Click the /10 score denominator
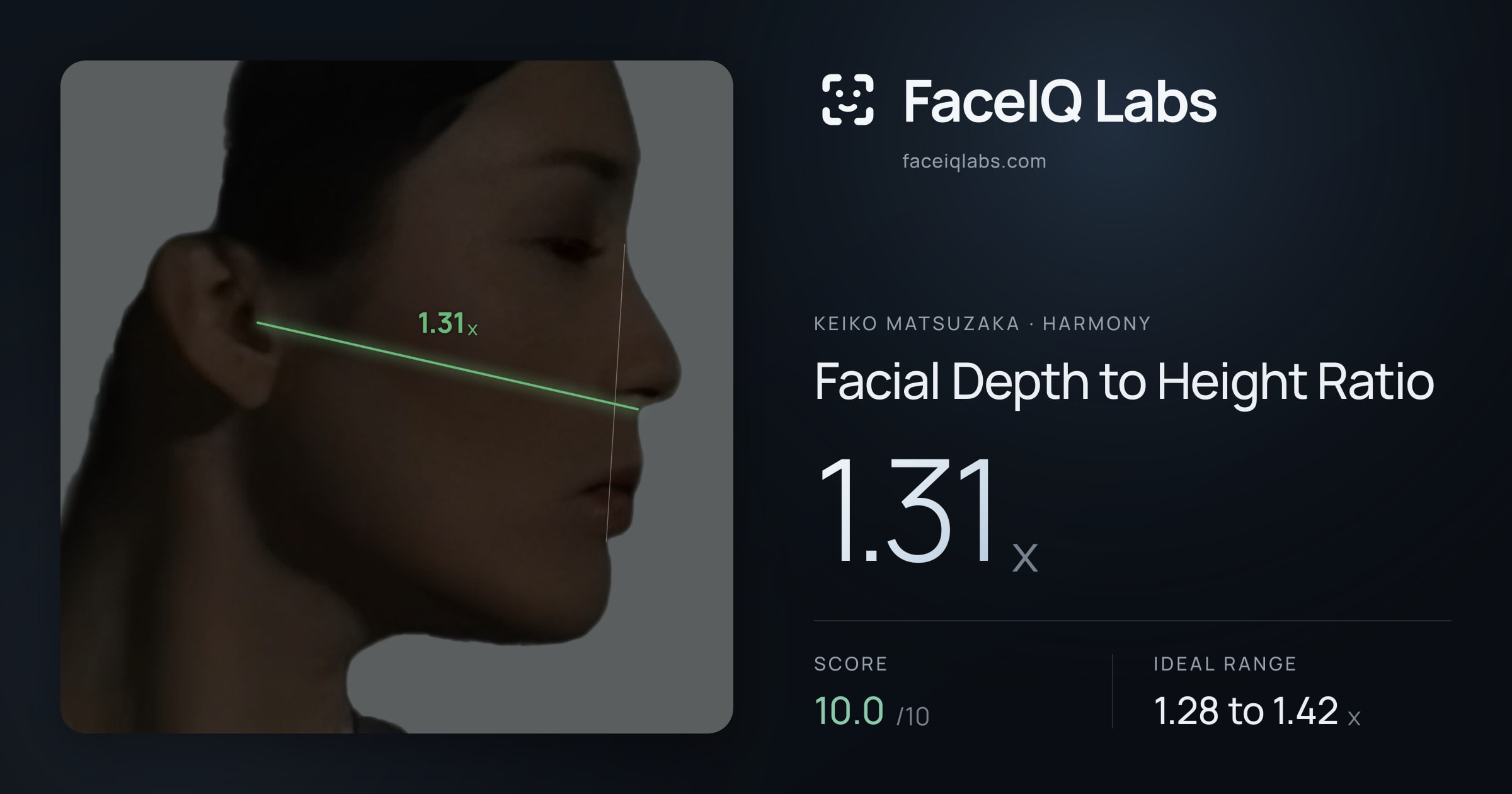The height and width of the screenshot is (794, 1512). coord(913,716)
